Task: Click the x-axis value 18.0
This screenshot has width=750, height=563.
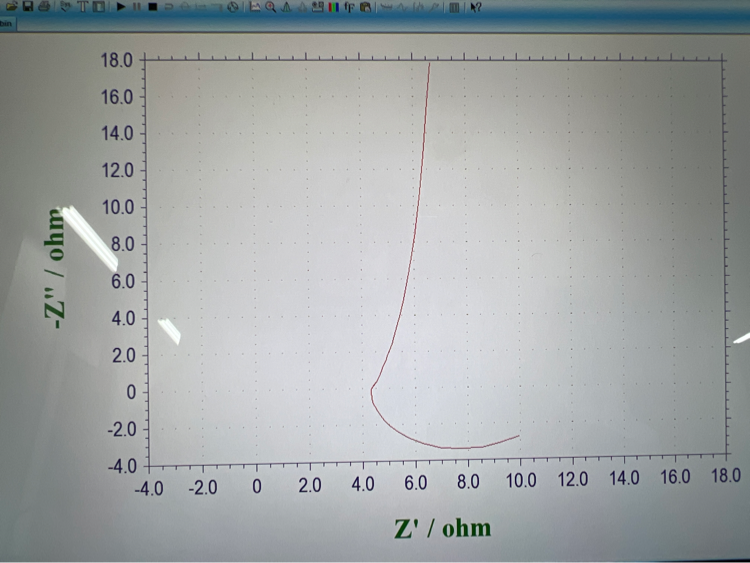Action: pos(726,476)
